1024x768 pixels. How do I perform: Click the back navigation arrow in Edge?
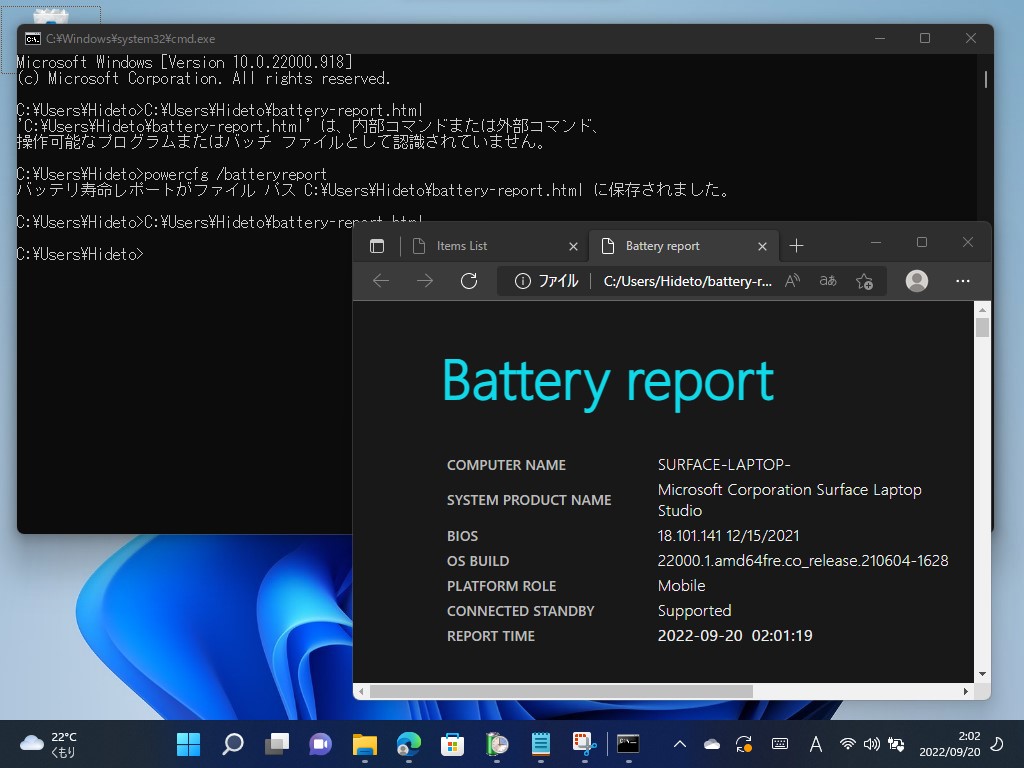[381, 281]
